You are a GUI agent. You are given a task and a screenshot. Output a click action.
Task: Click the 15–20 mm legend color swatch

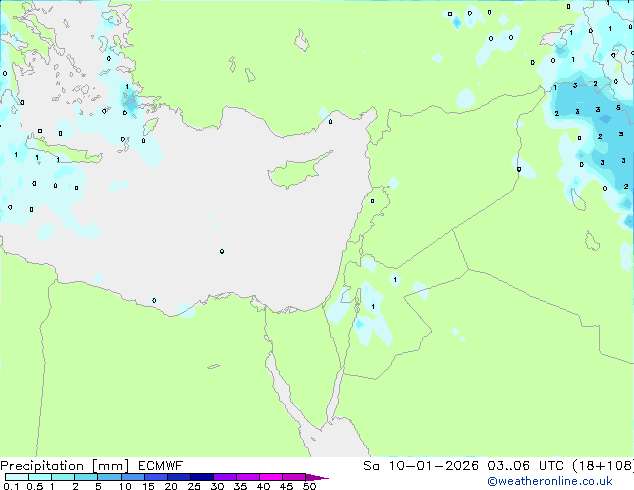(x=156, y=477)
